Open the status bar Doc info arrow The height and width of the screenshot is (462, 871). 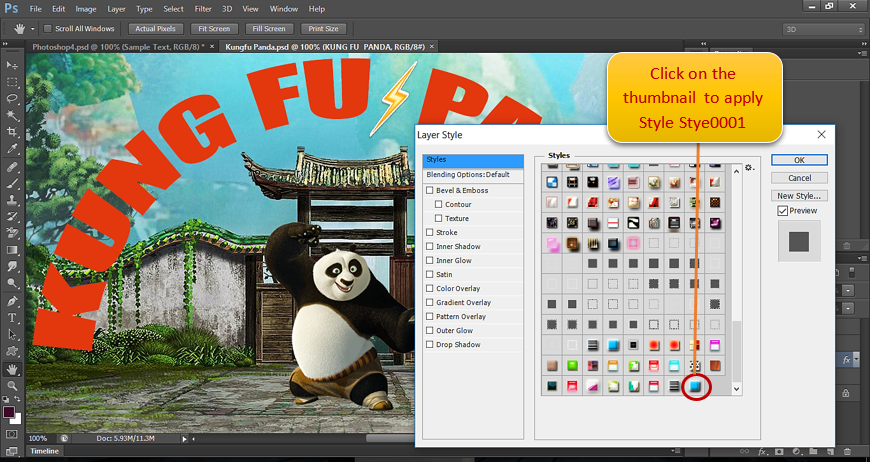(x=184, y=439)
